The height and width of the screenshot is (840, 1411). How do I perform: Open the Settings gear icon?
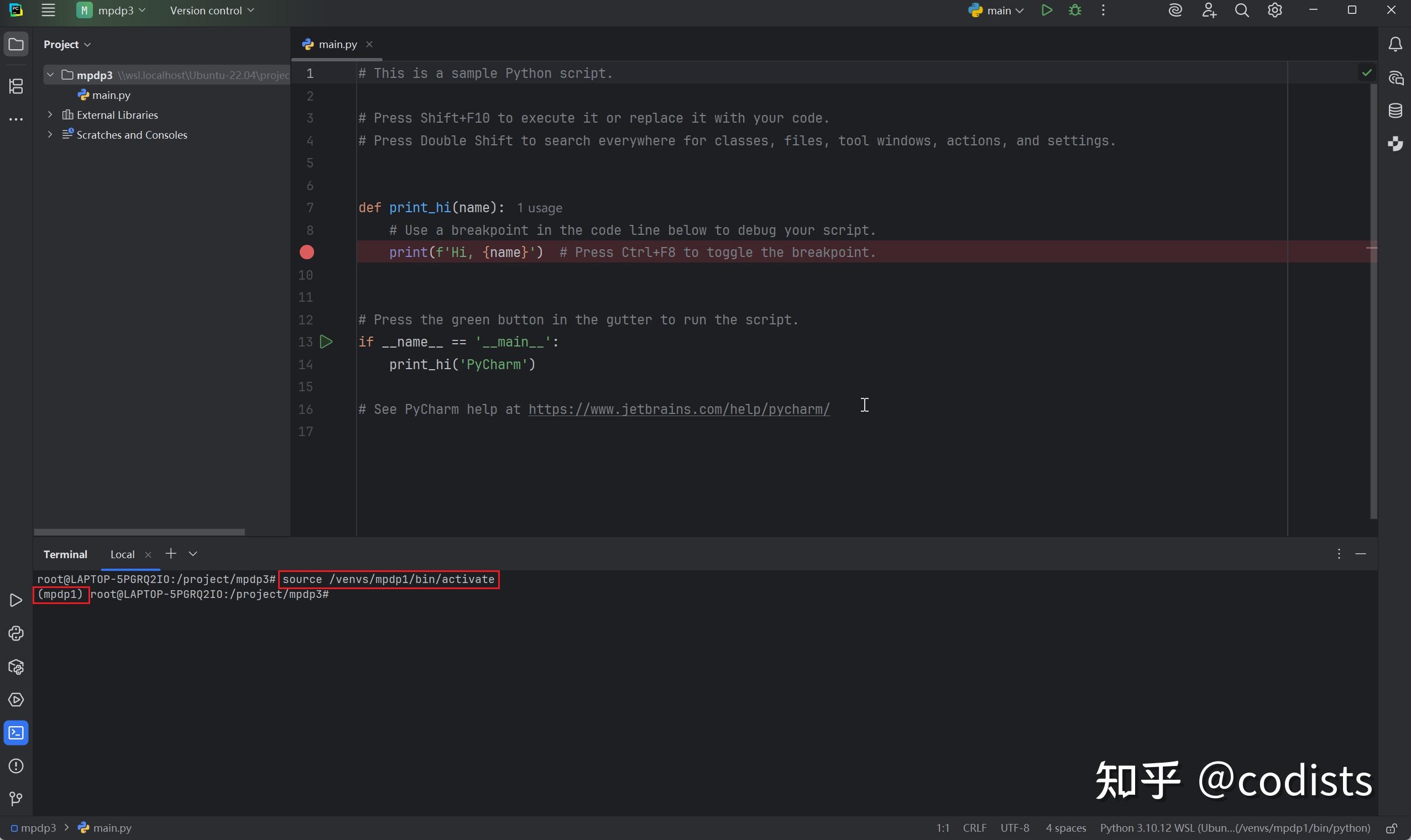1276,9
